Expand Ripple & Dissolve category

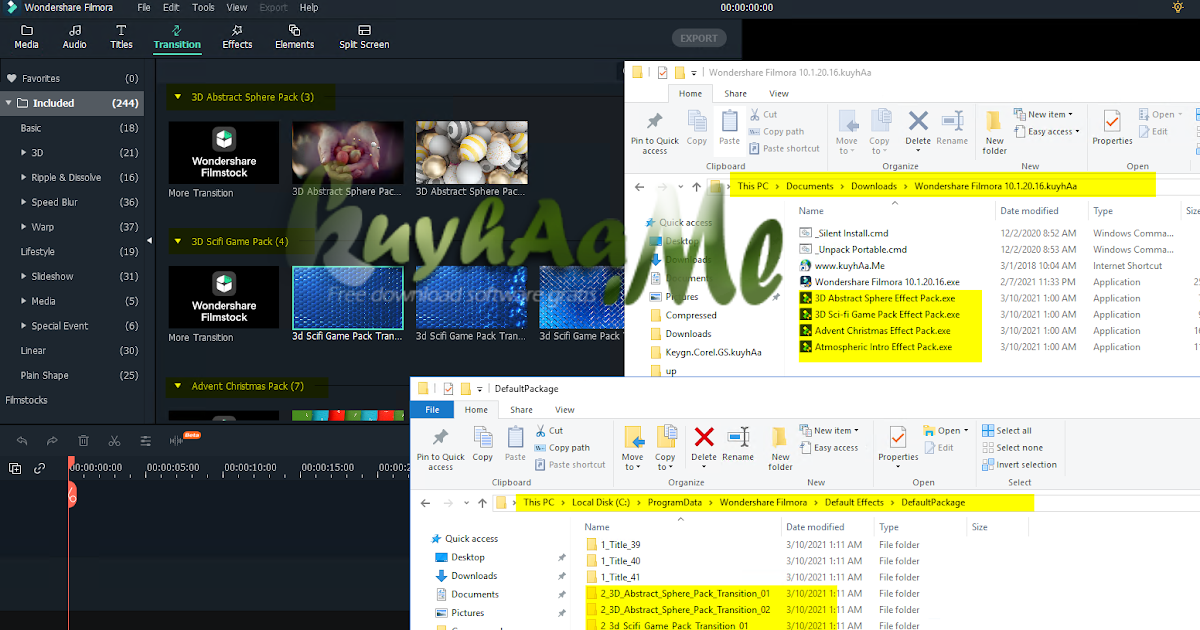24,178
